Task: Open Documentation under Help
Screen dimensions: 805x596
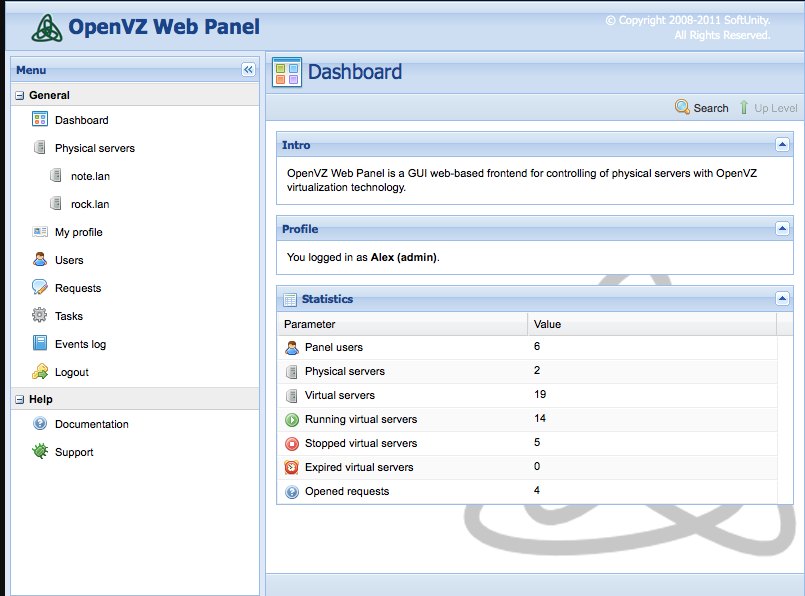Action: pos(92,424)
